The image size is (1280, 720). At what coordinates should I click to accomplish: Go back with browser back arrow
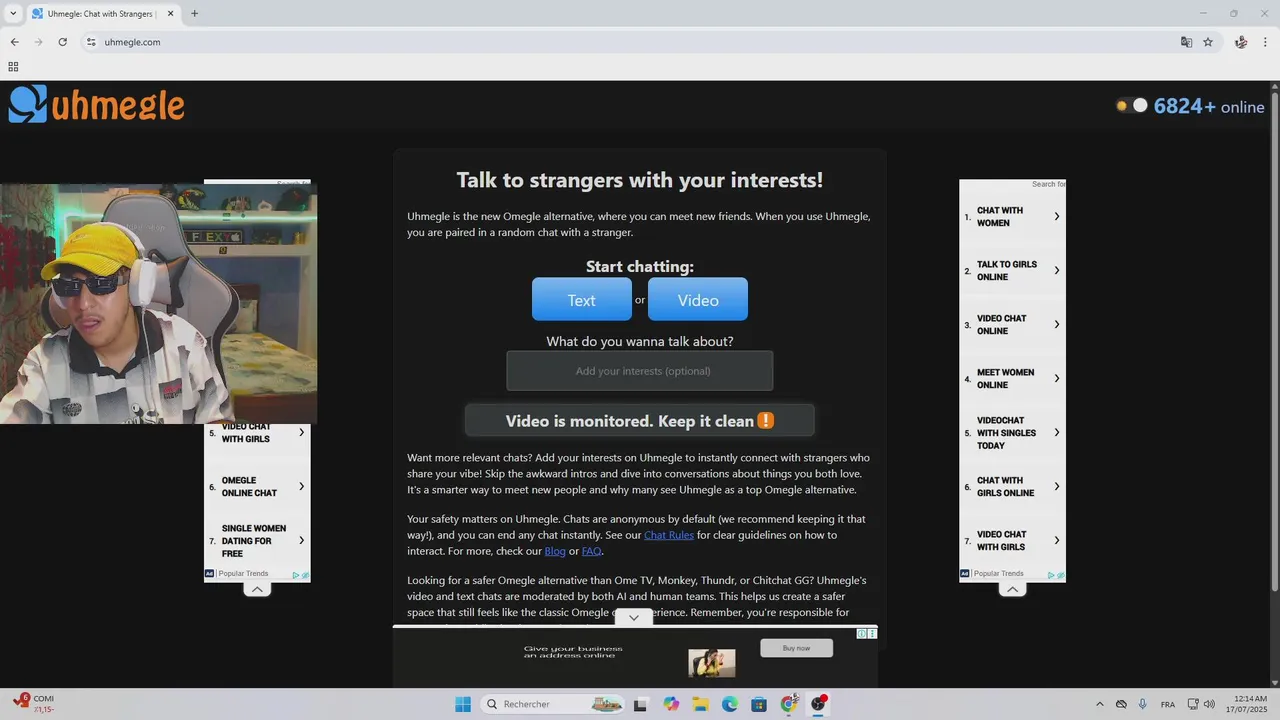click(x=15, y=42)
